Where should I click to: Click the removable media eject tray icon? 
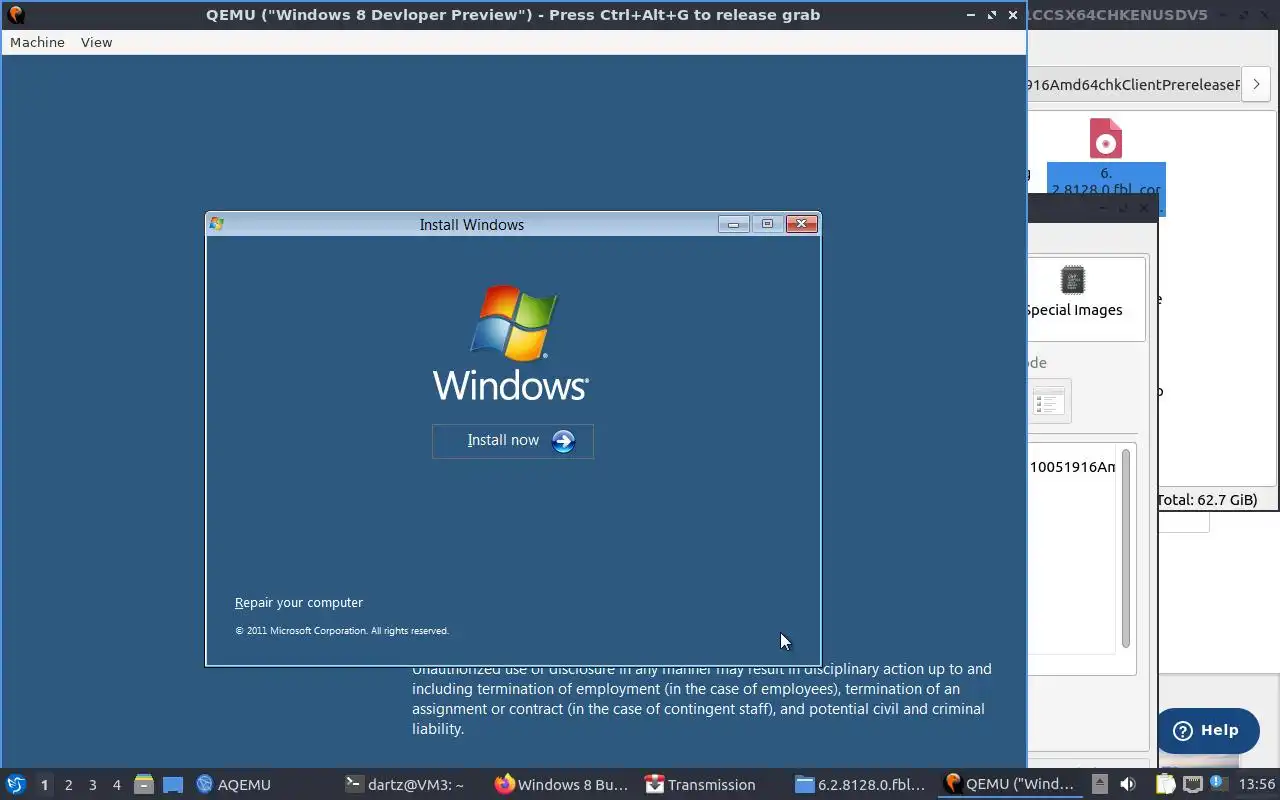[x=1099, y=784]
